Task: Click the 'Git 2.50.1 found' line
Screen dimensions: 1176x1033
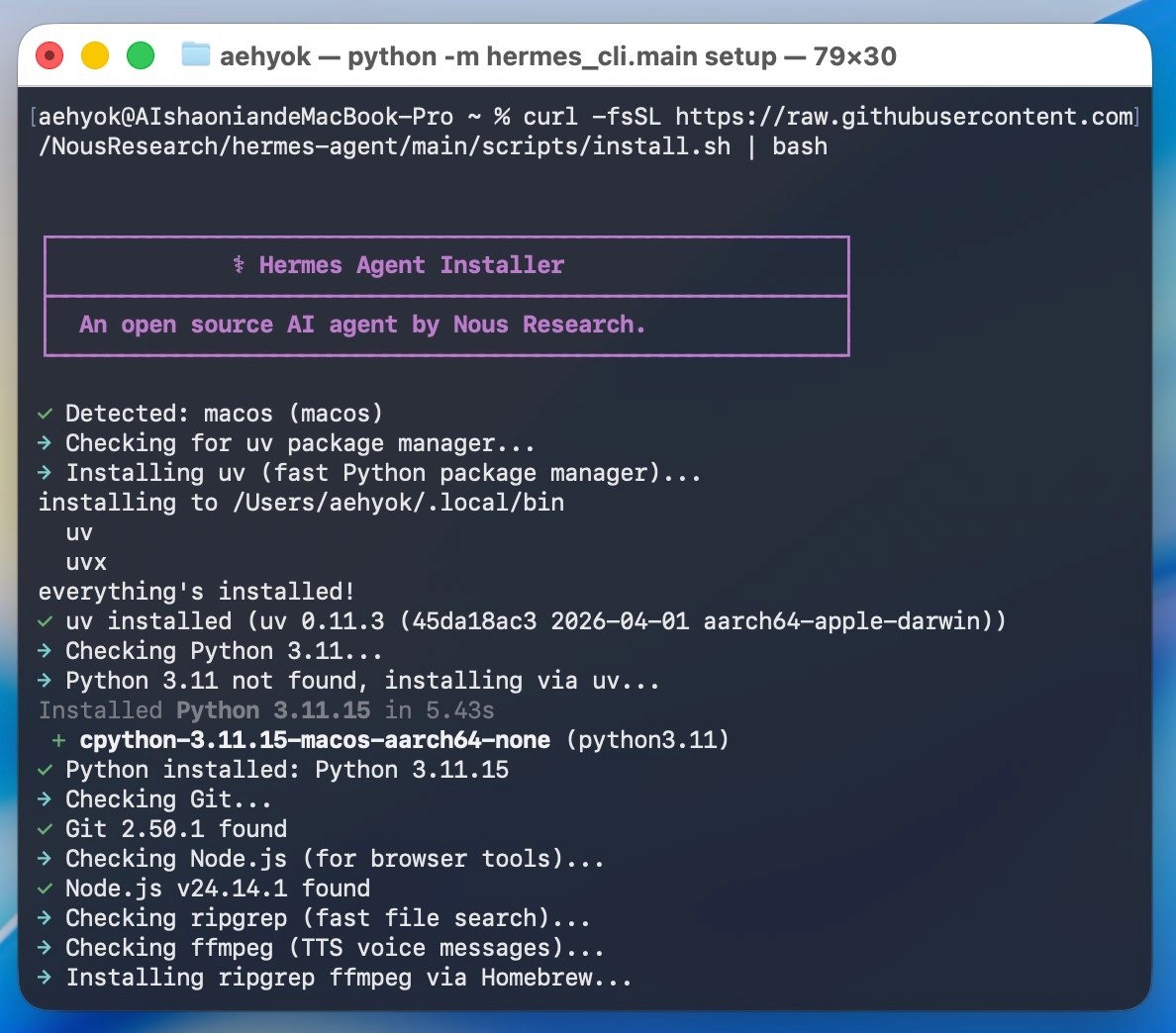Action: point(176,829)
